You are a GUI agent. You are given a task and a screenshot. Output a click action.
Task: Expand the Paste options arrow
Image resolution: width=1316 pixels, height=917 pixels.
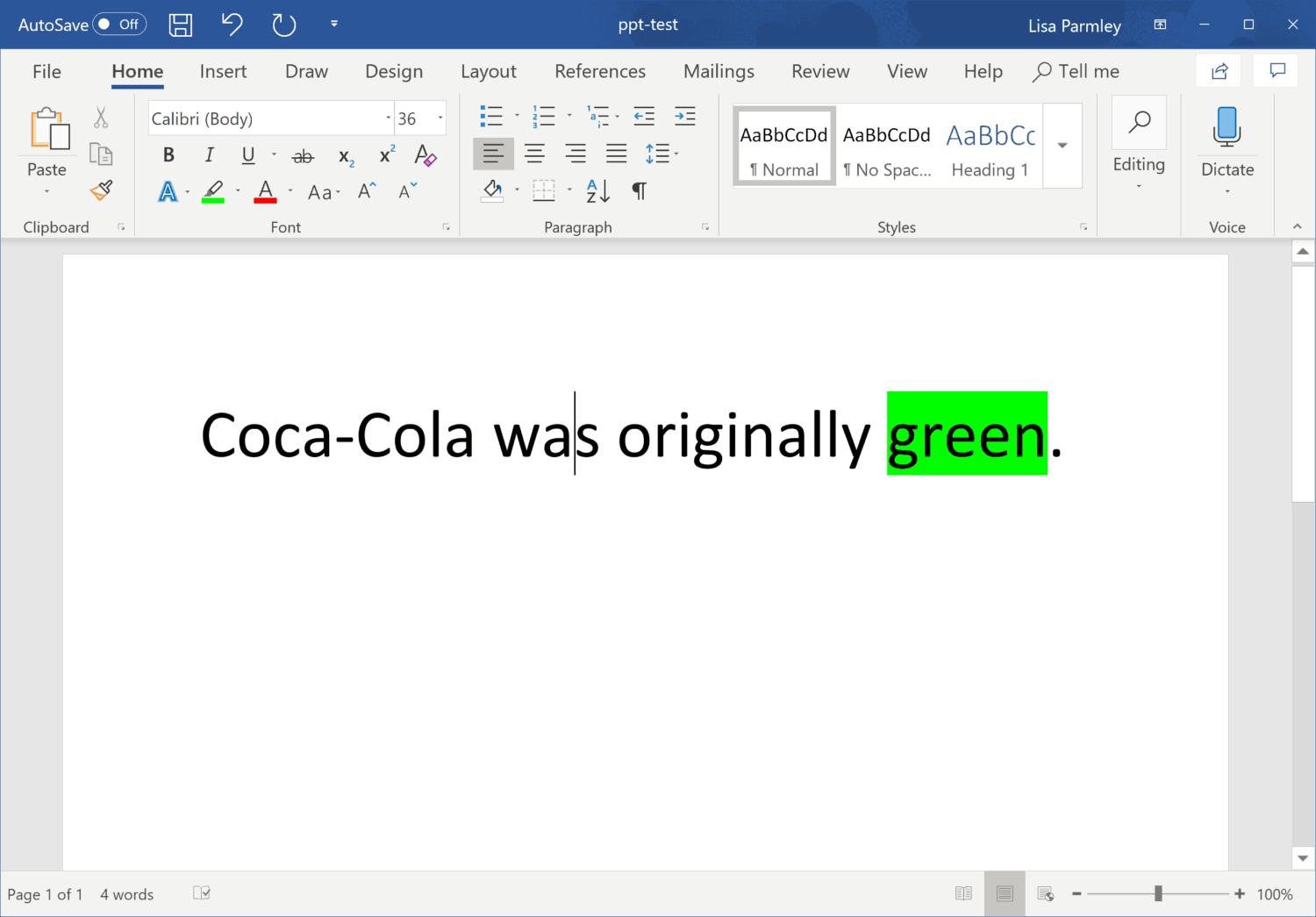pos(46,191)
